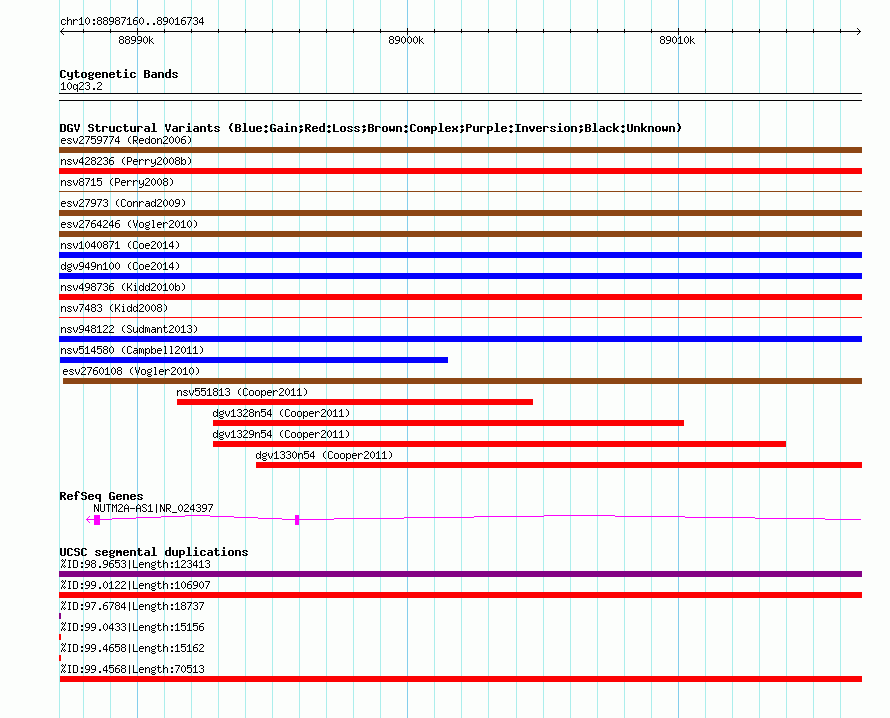Click the esv2764246 (Vogler2010) label
890x718 pixels.
[x=129, y=224]
